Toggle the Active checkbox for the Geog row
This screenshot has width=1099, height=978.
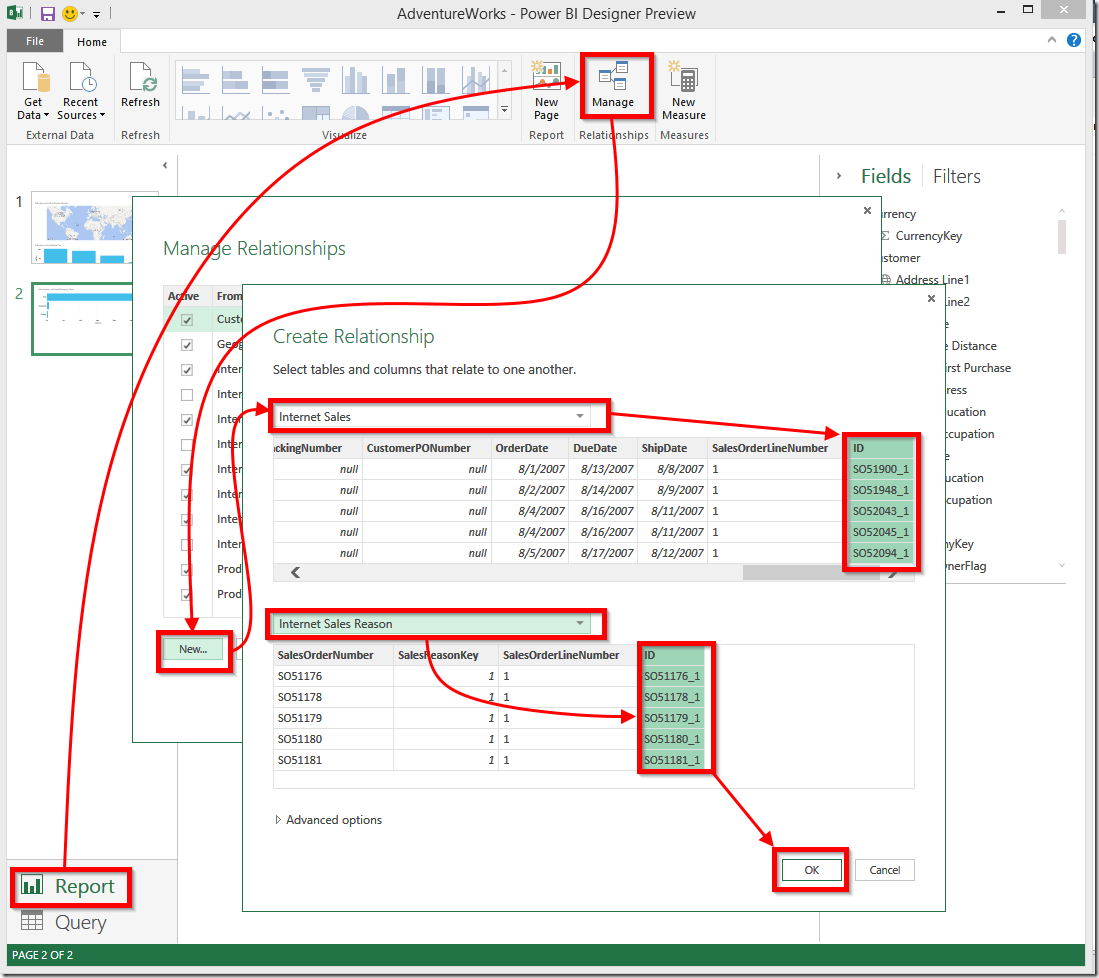point(187,345)
